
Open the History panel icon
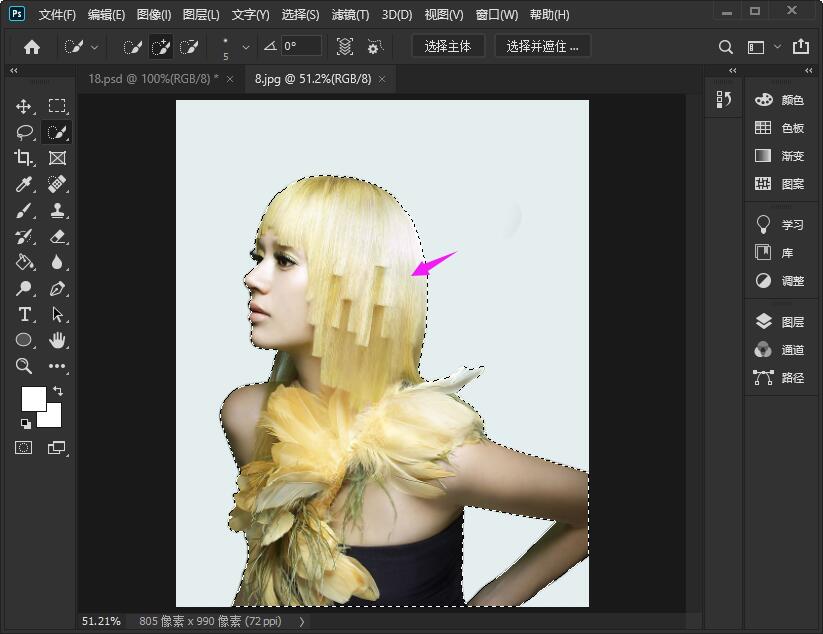point(725,99)
